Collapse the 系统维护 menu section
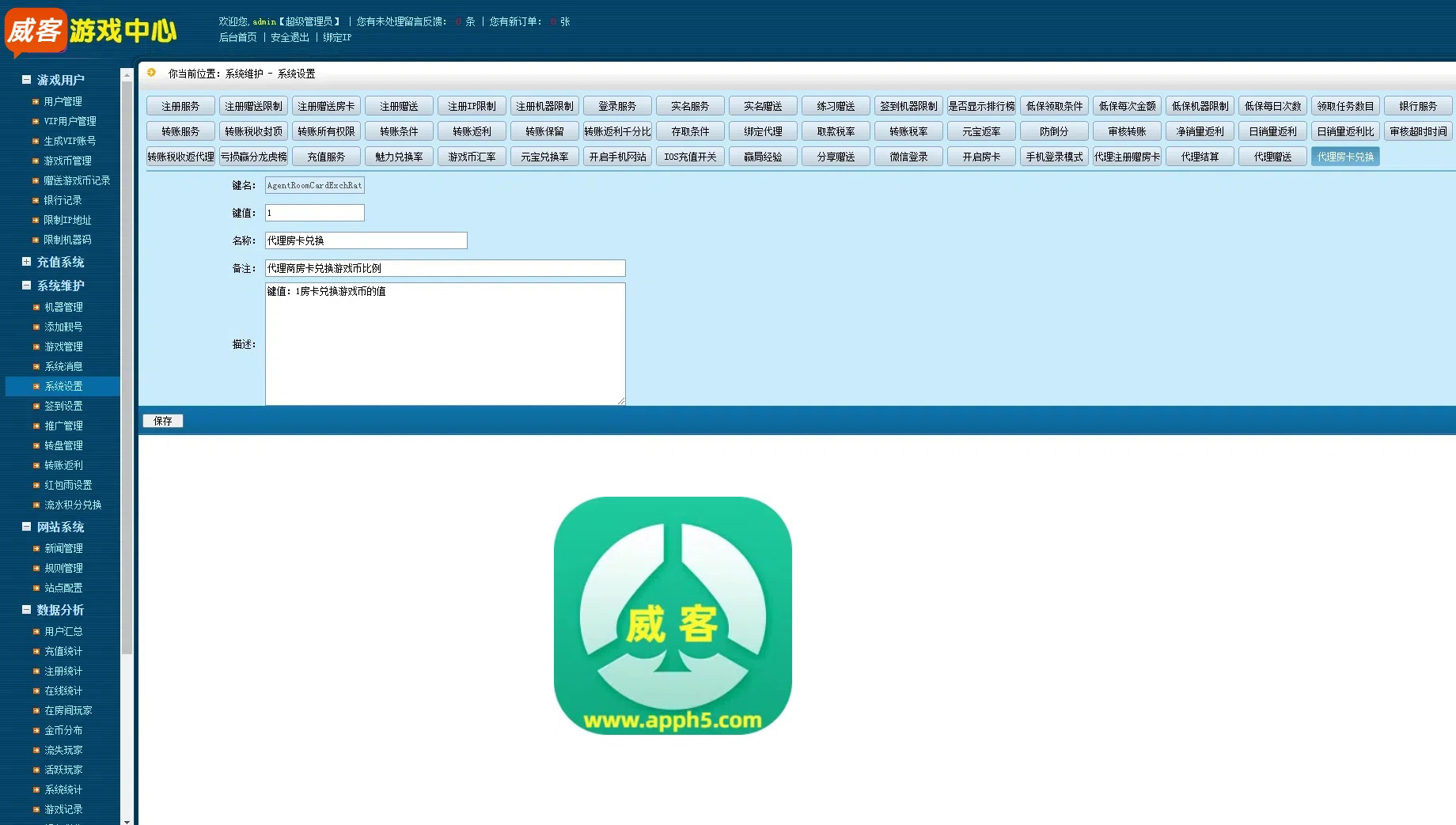 (26, 286)
